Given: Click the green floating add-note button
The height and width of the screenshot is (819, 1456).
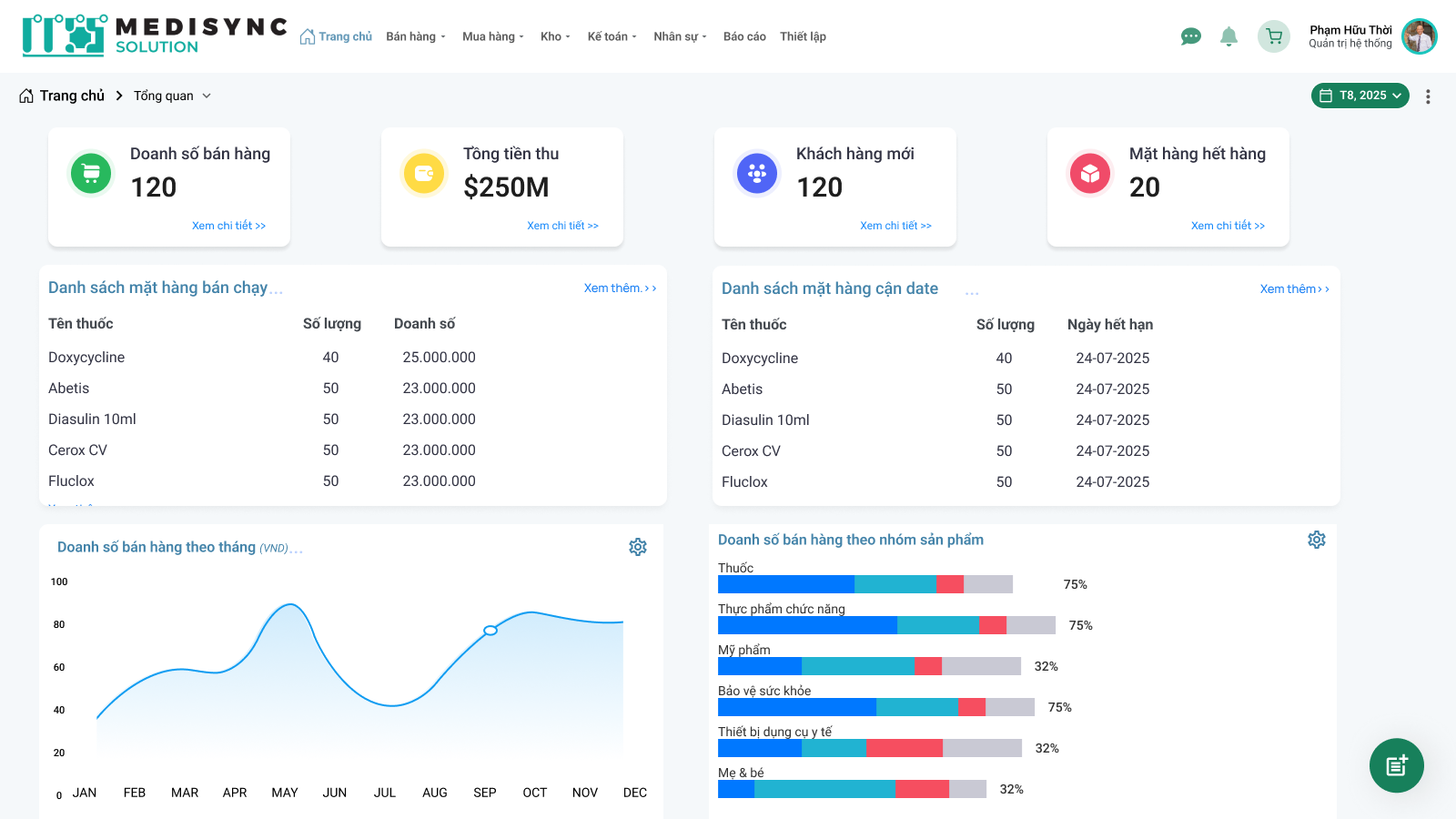Looking at the screenshot, I should click(x=1397, y=765).
